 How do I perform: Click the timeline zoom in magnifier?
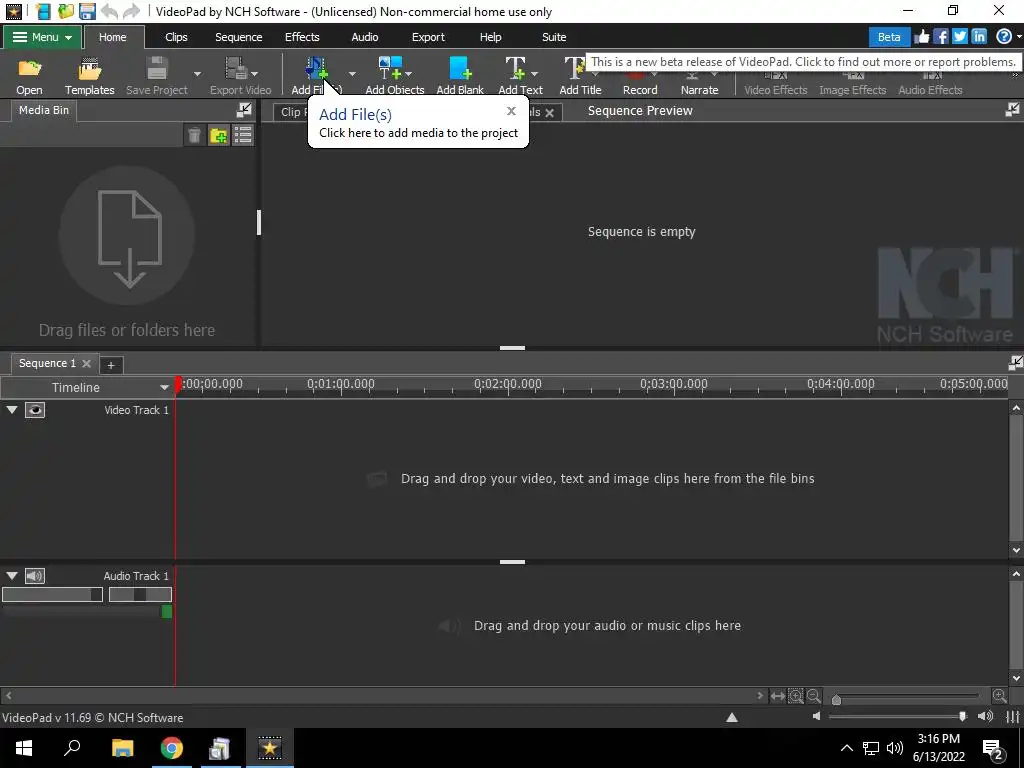pos(999,696)
